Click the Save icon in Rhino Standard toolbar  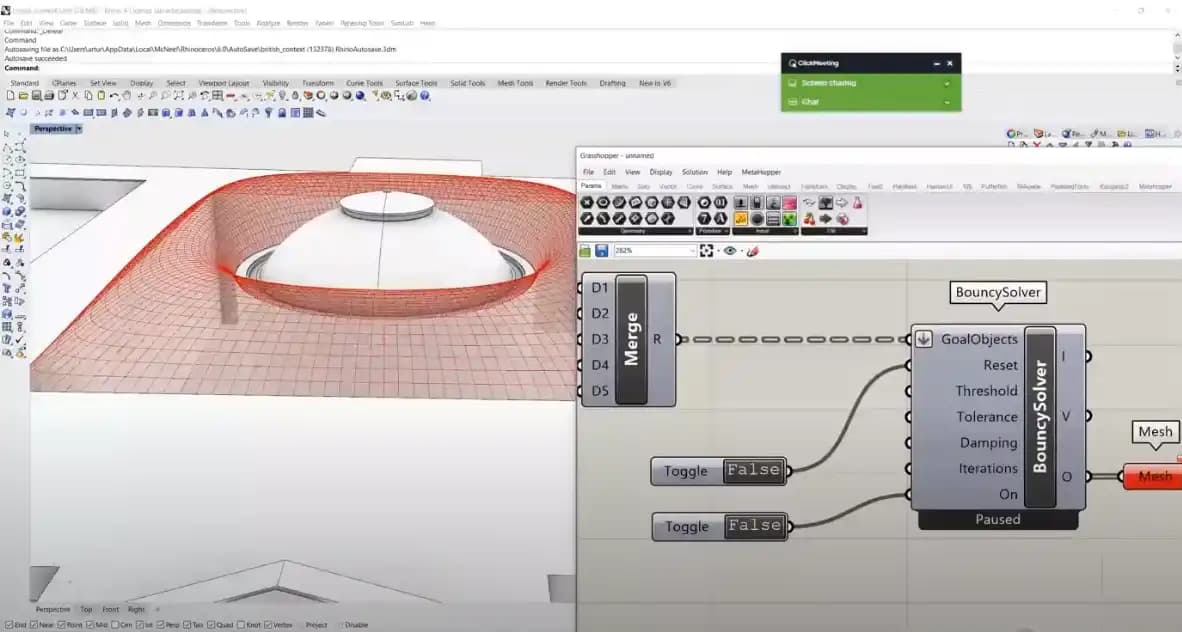pos(36,96)
